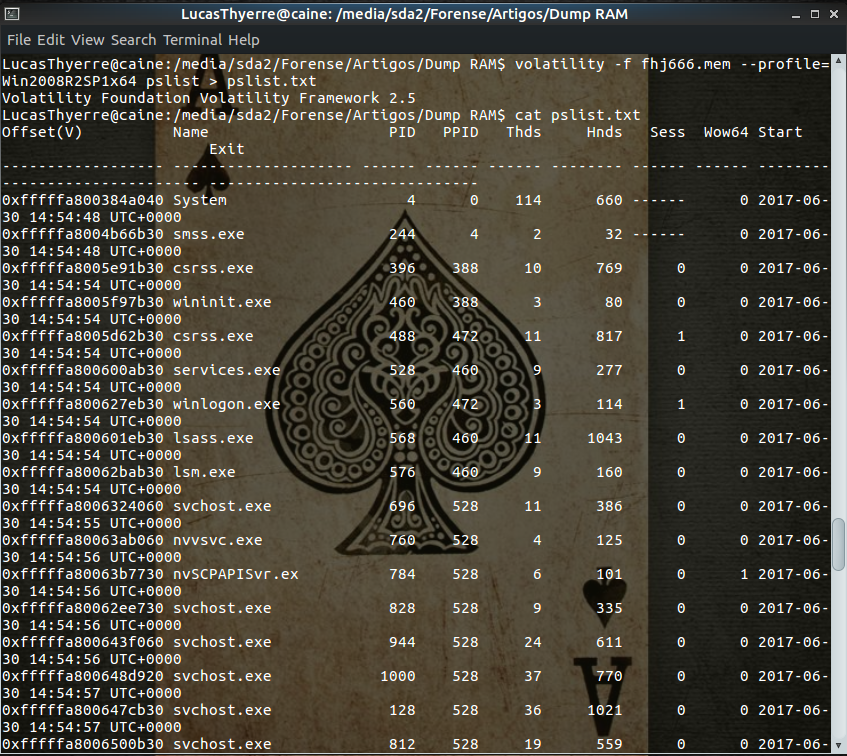Viewport: 847px width, 756px height.
Task: Click the 'Thds' column header text
Action: coord(523,132)
